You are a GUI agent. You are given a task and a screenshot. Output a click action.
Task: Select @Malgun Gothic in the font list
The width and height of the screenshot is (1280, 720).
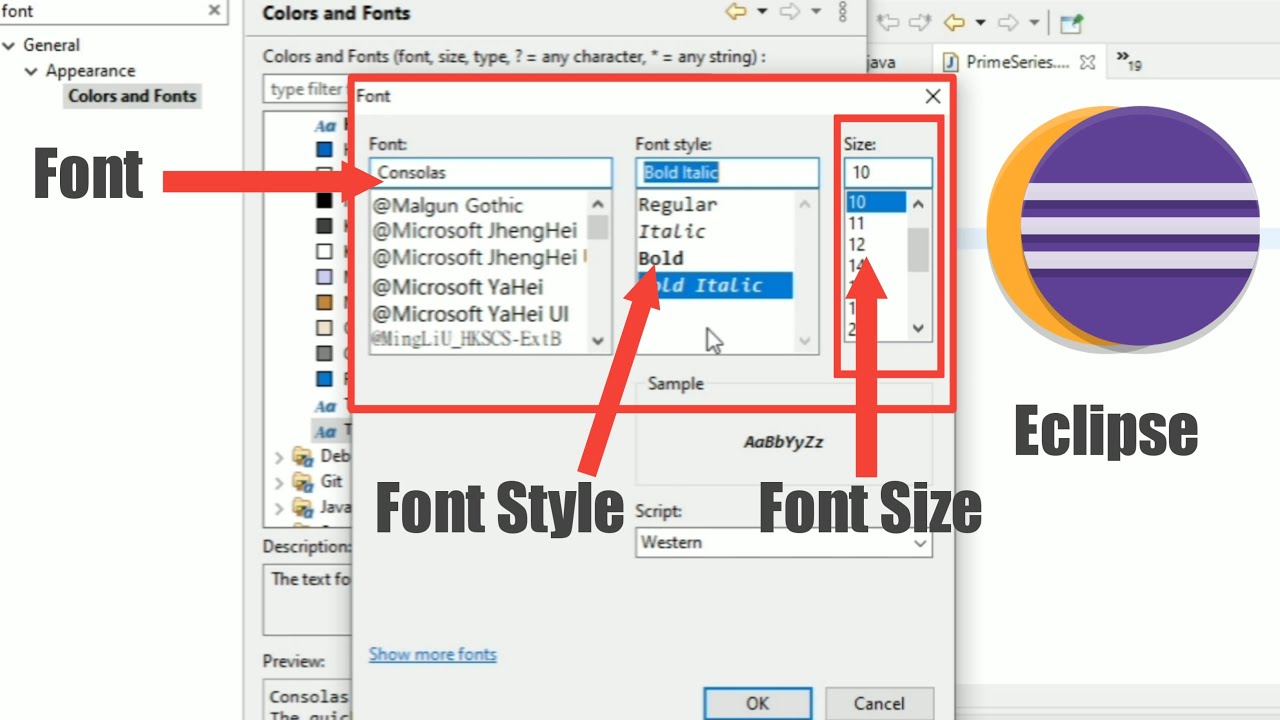point(448,206)
